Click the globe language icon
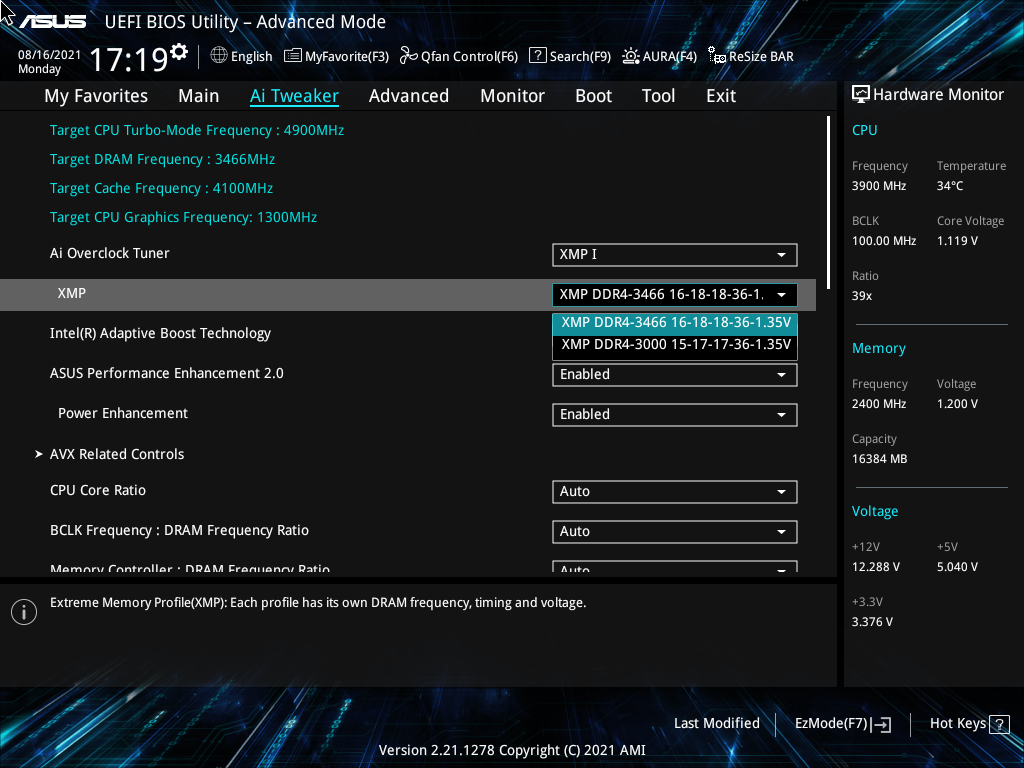Image resolution: width=1024 pixels, height=768 pixels. pyautogui.click(x=219, y=56)
